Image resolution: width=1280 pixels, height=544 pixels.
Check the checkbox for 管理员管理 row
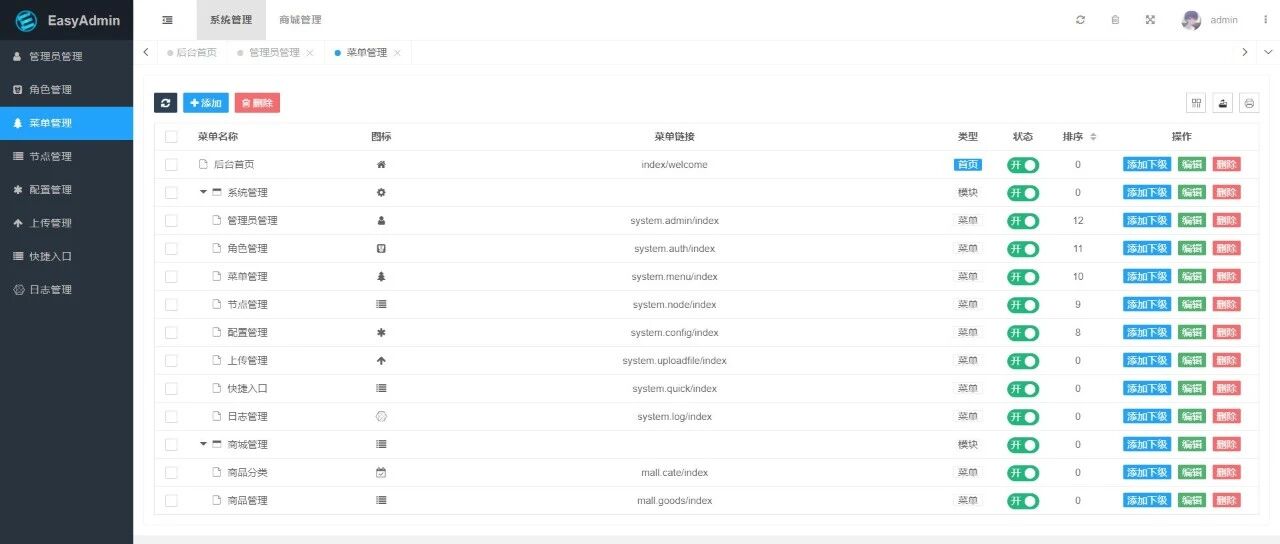coord(171,220)
